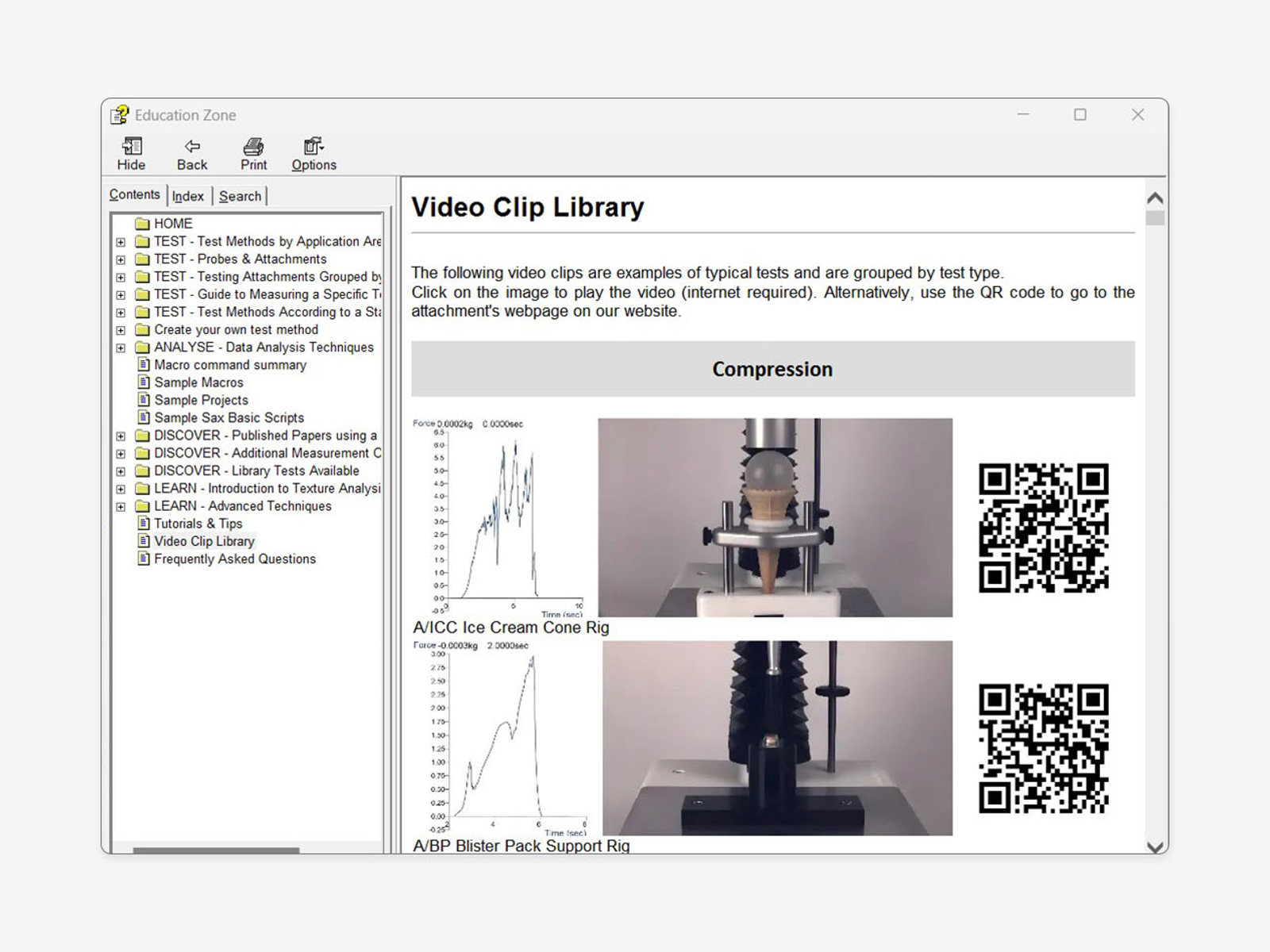1270x952 pixels.
Task: Expand TEST - Probes & Attachments node
Action: click(x=121, y=259)
